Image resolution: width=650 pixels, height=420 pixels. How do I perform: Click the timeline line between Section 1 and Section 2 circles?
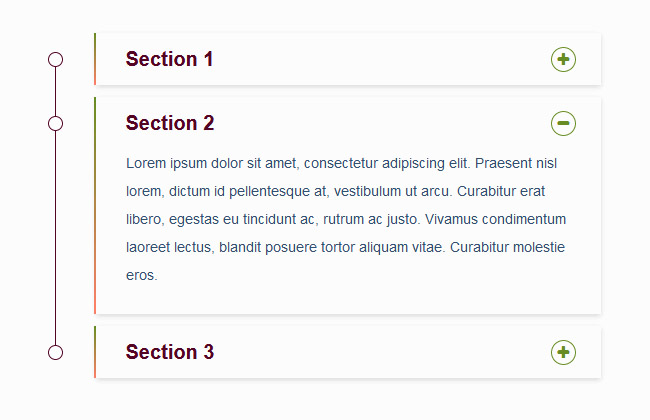[56, 92]
